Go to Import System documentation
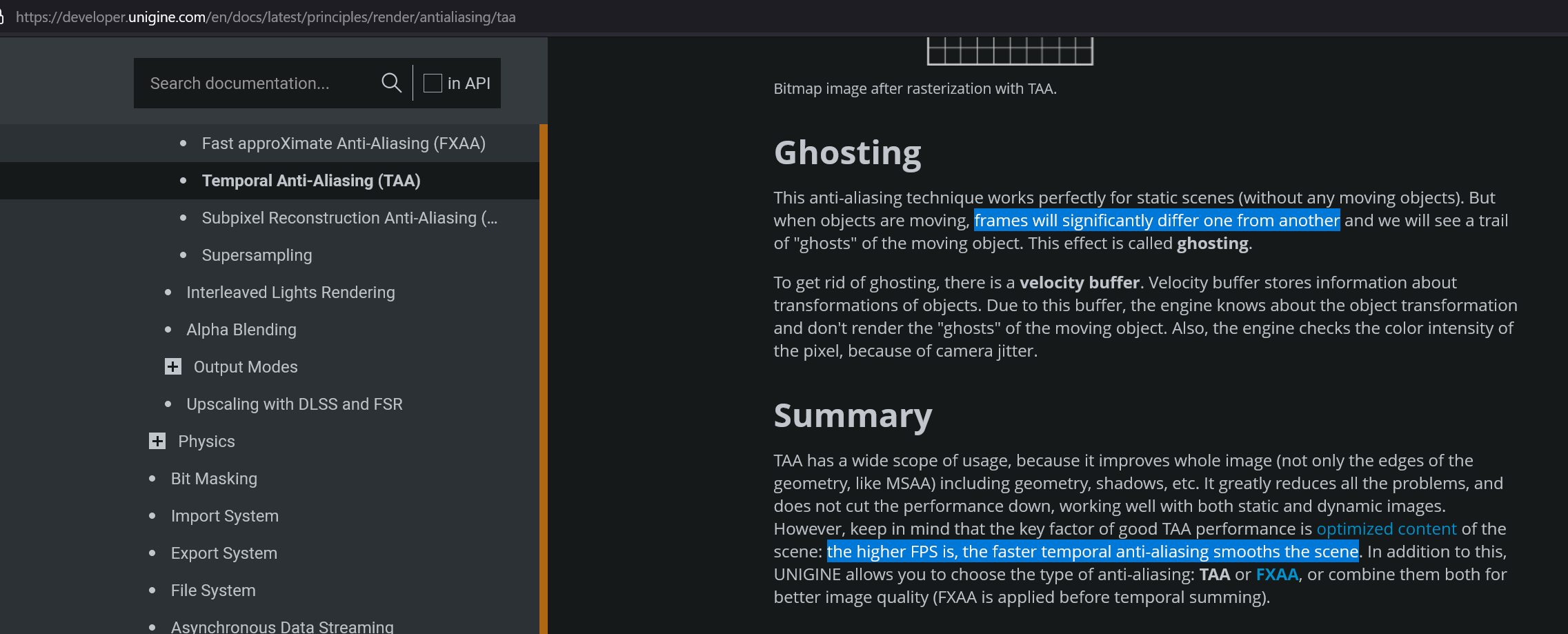This screenshot has height=634, width=1568. coord(225,516)
